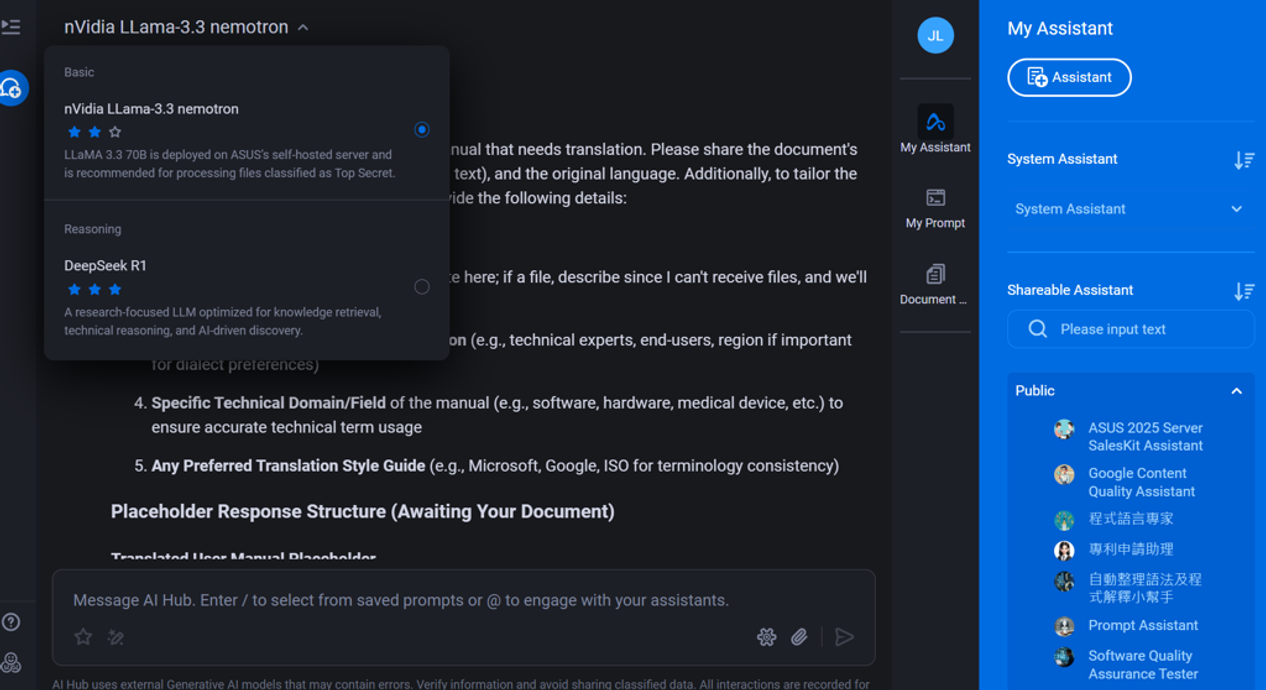Click the magic wand prompt icon
1266x690 pixels.
tap(116, 637)
